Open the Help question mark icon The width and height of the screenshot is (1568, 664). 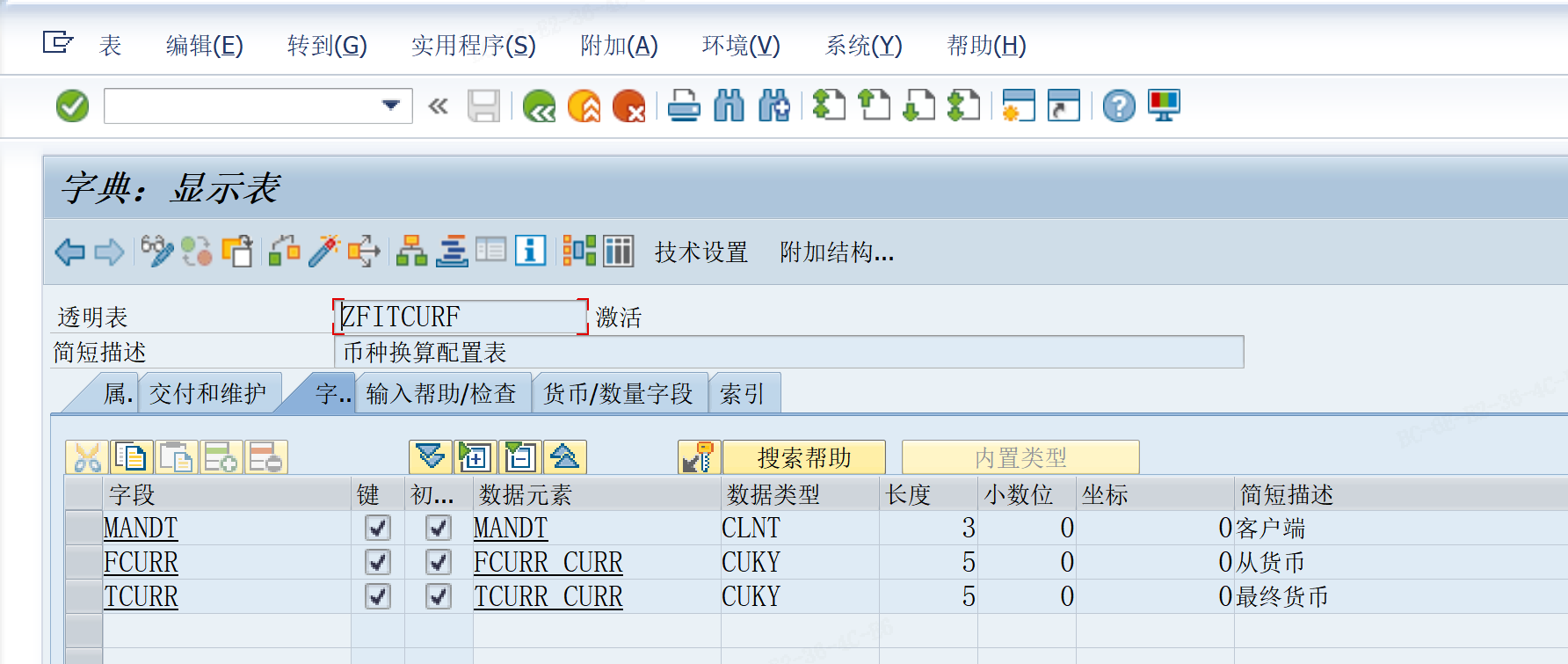coord(1119,106)
